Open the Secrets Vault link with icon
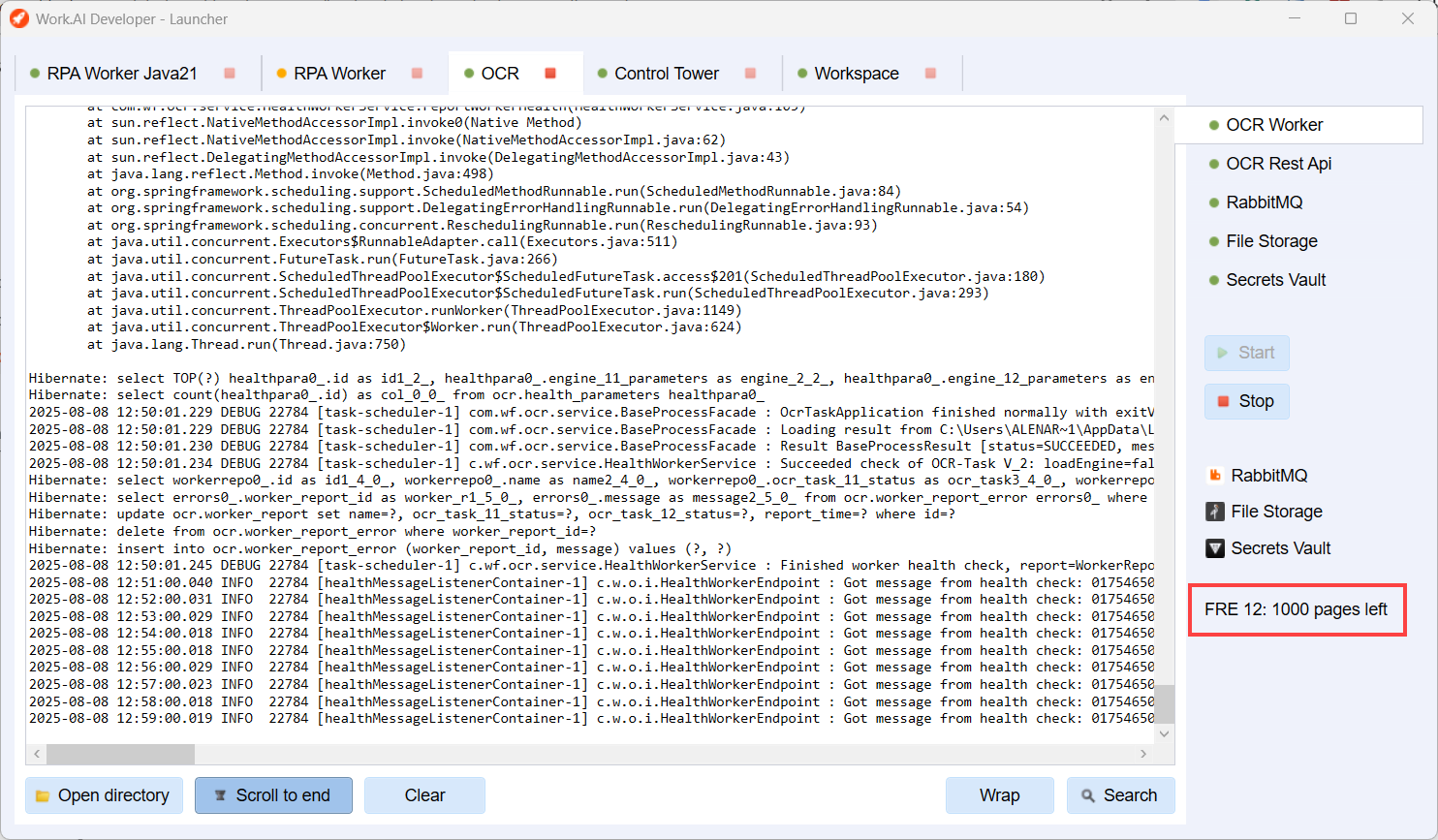Screen dimensions: 1438x840 tap(1268, 548)
